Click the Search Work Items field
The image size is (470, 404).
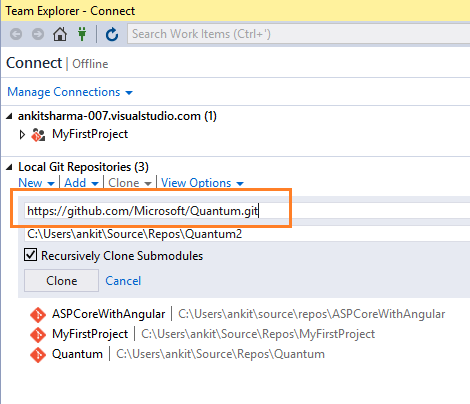(299, 34)
